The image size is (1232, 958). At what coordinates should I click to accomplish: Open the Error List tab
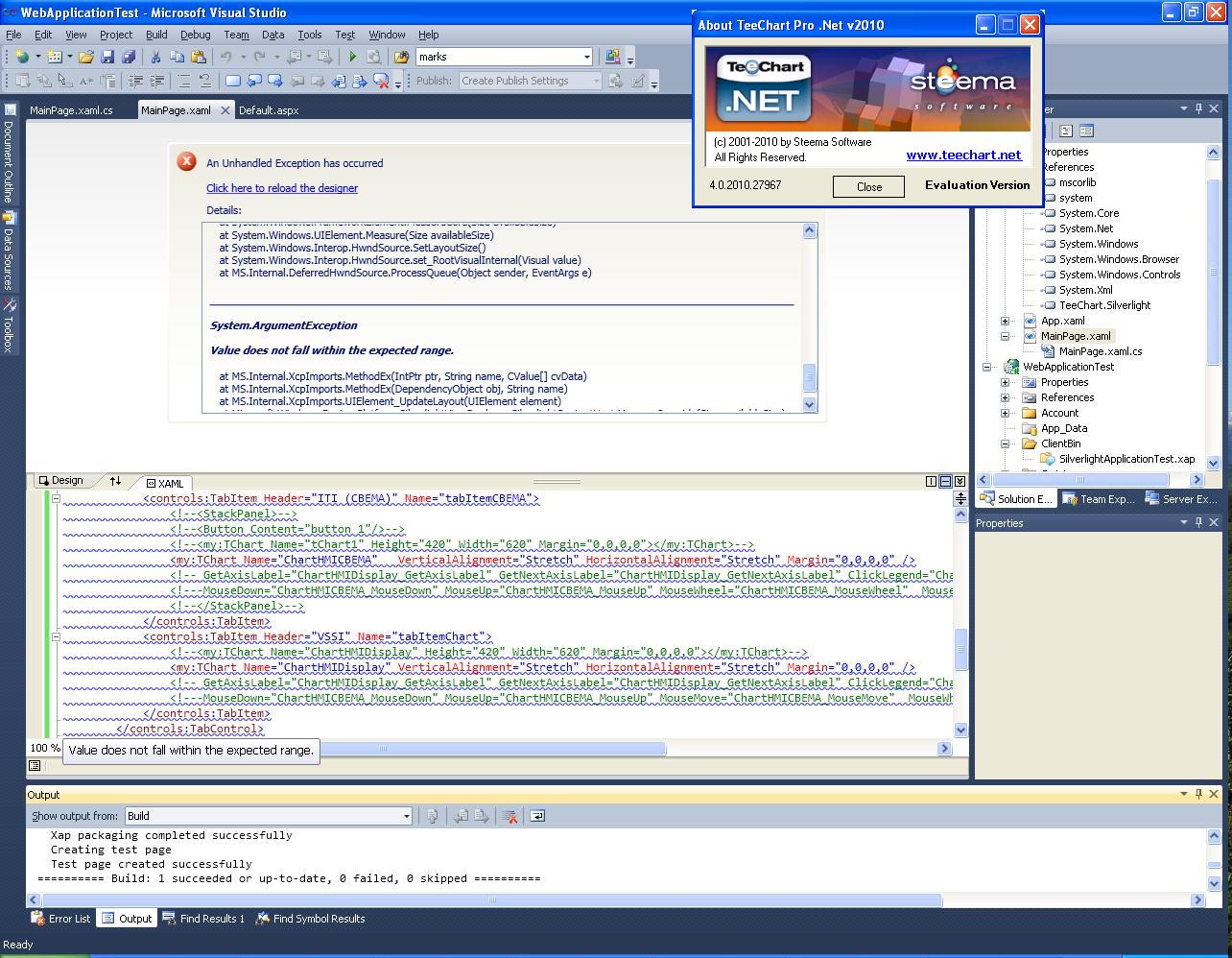click(61, 919)
